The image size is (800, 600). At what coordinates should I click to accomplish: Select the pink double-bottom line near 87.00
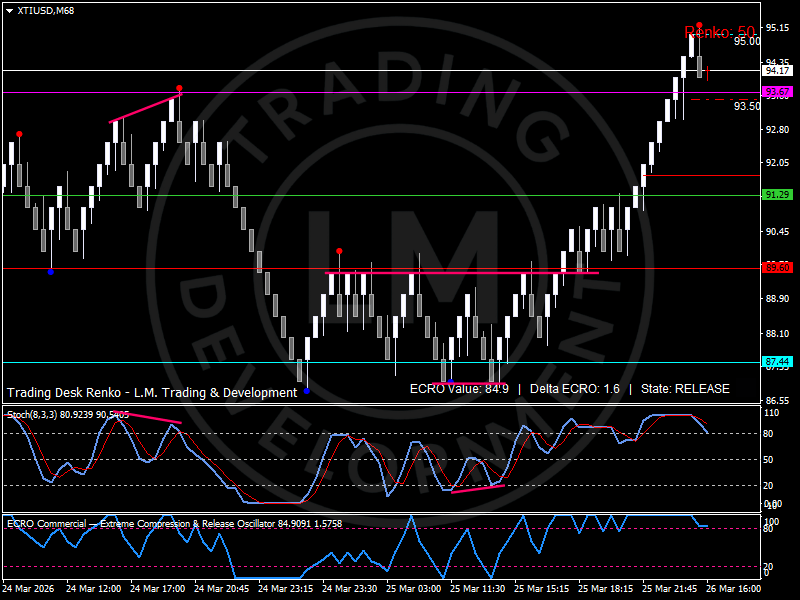[469, 383]
